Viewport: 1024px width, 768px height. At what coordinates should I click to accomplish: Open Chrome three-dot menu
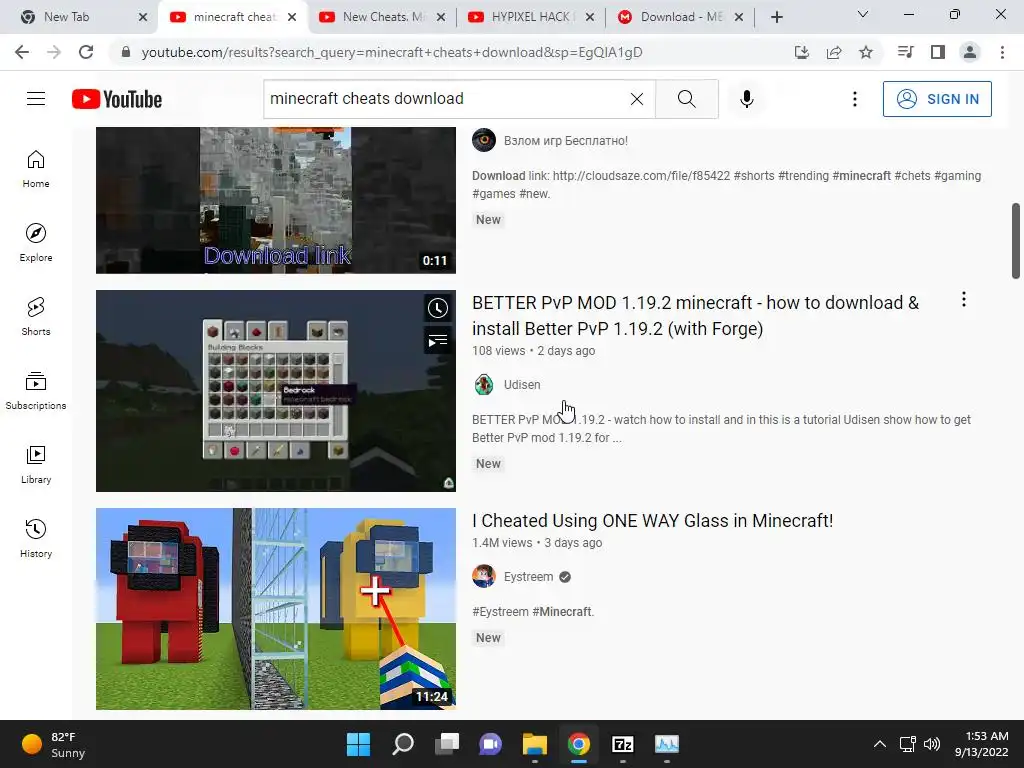tap(1002, 52)
